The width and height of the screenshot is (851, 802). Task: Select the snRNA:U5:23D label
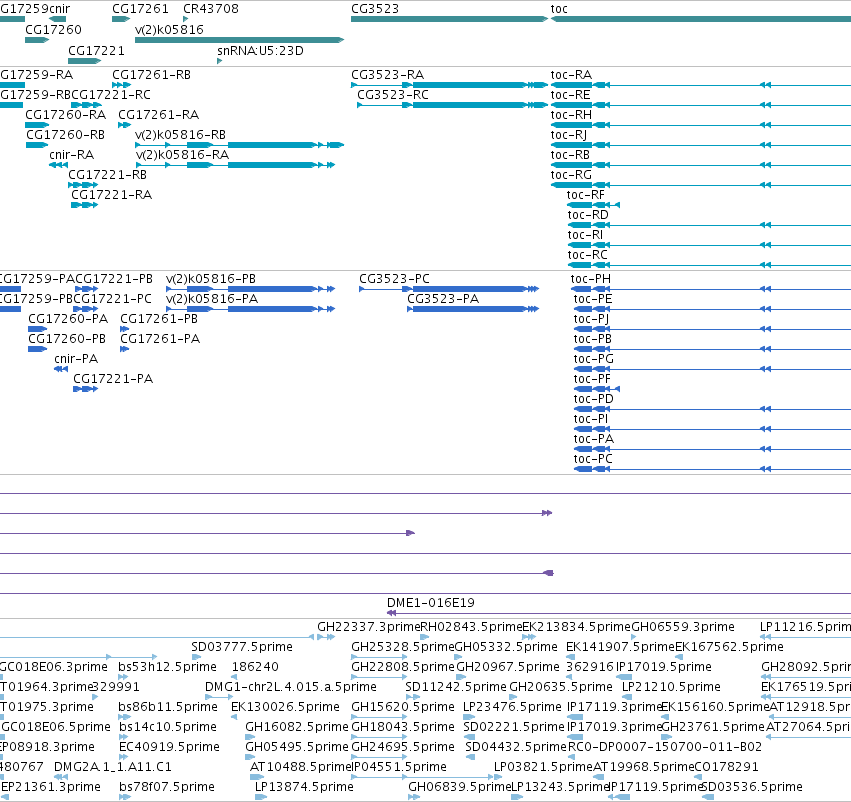pos(260,50)
